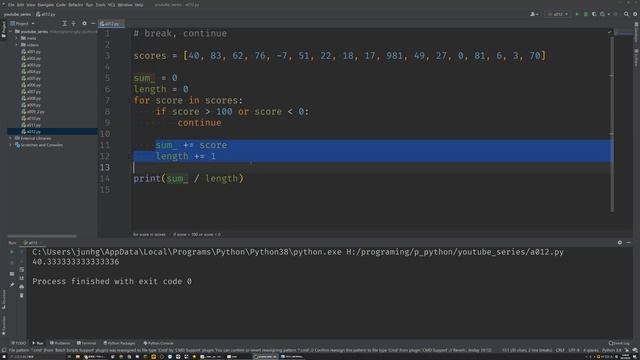Open the Run tool window tab
Image resolution: width=640 pixels, height=360 pixels.
tap(38, 343)
